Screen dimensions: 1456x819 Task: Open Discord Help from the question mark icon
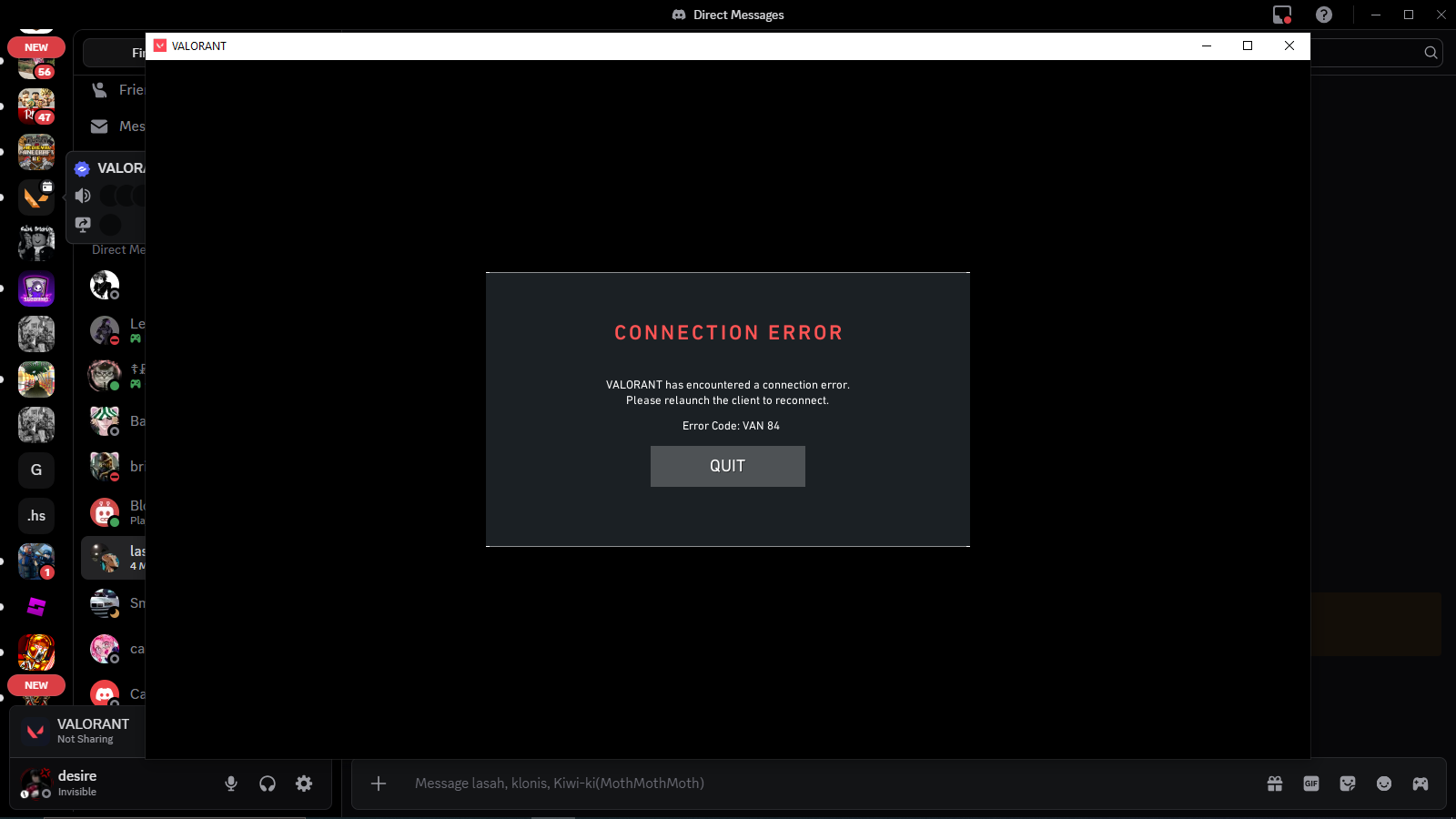tap(1324, 15)
